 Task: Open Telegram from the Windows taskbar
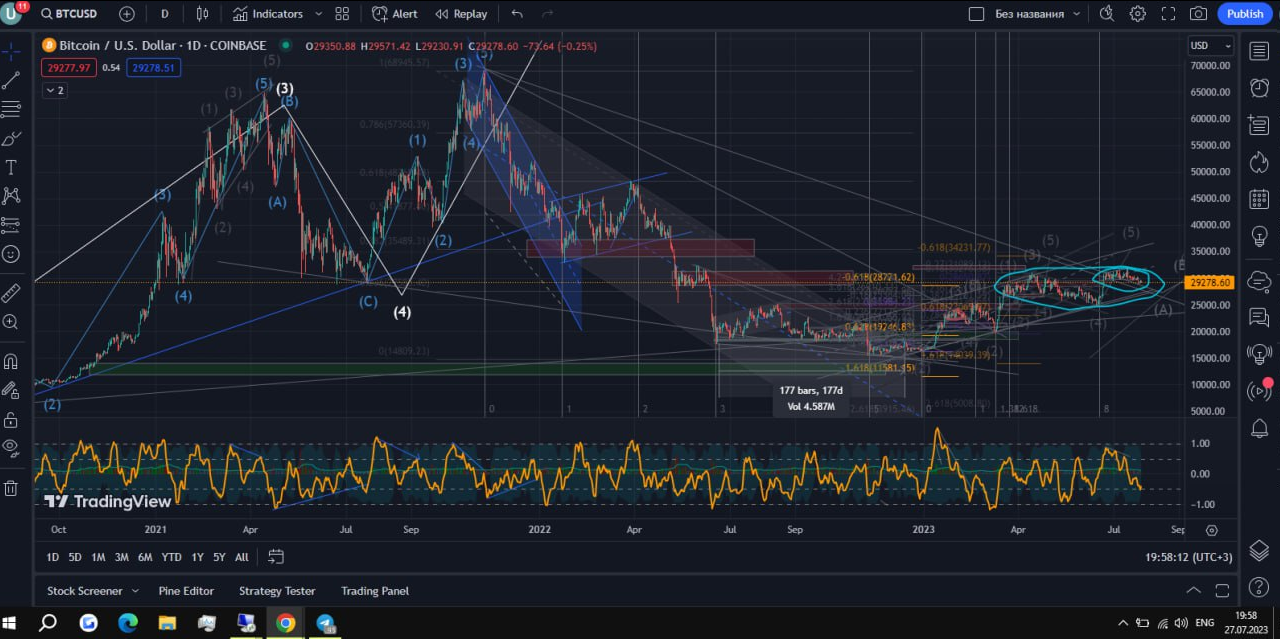pyautogui.click(x=325, y=623)
